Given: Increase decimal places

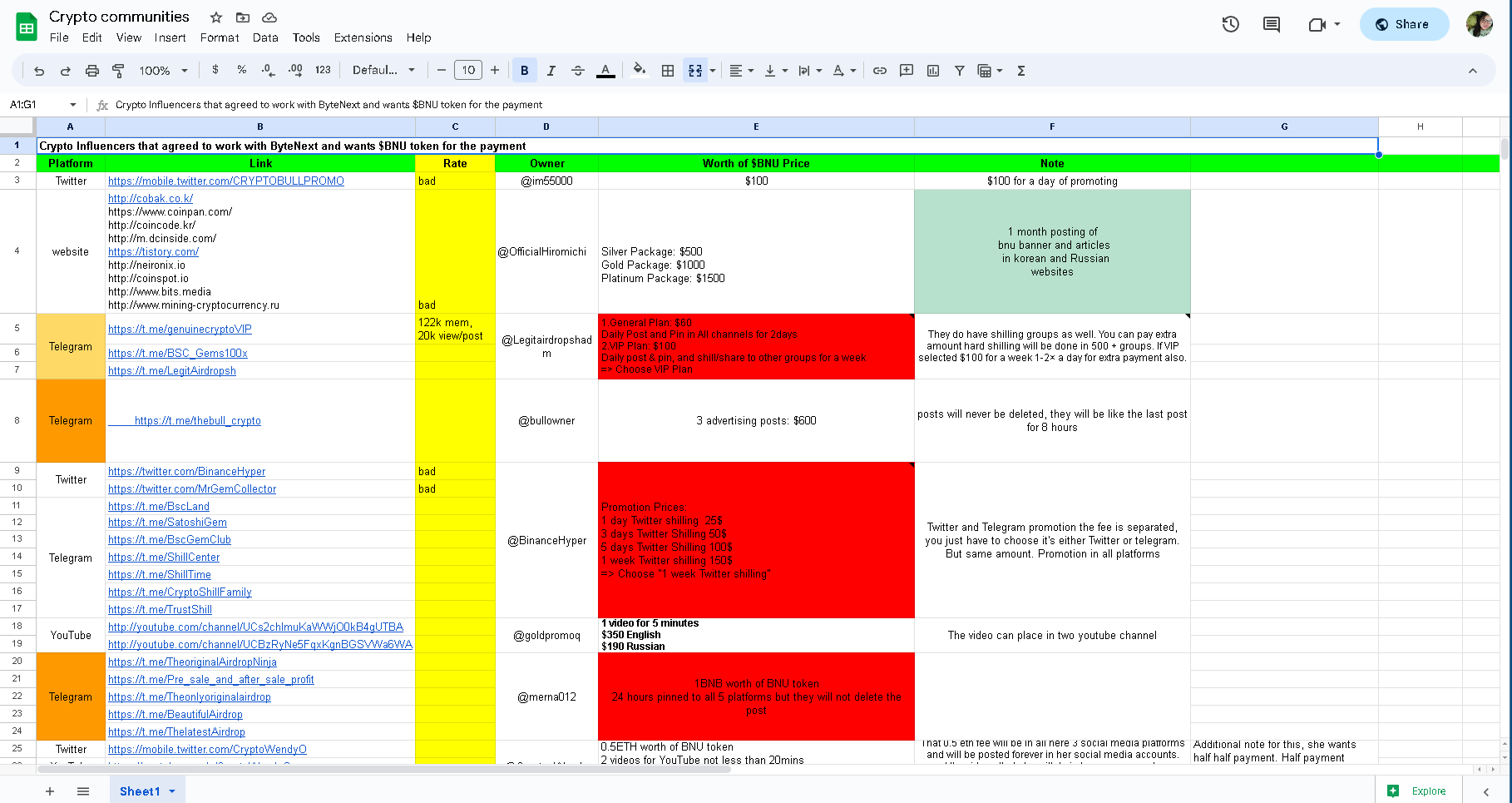Looking at the screenshot, I should click(295, 70).
